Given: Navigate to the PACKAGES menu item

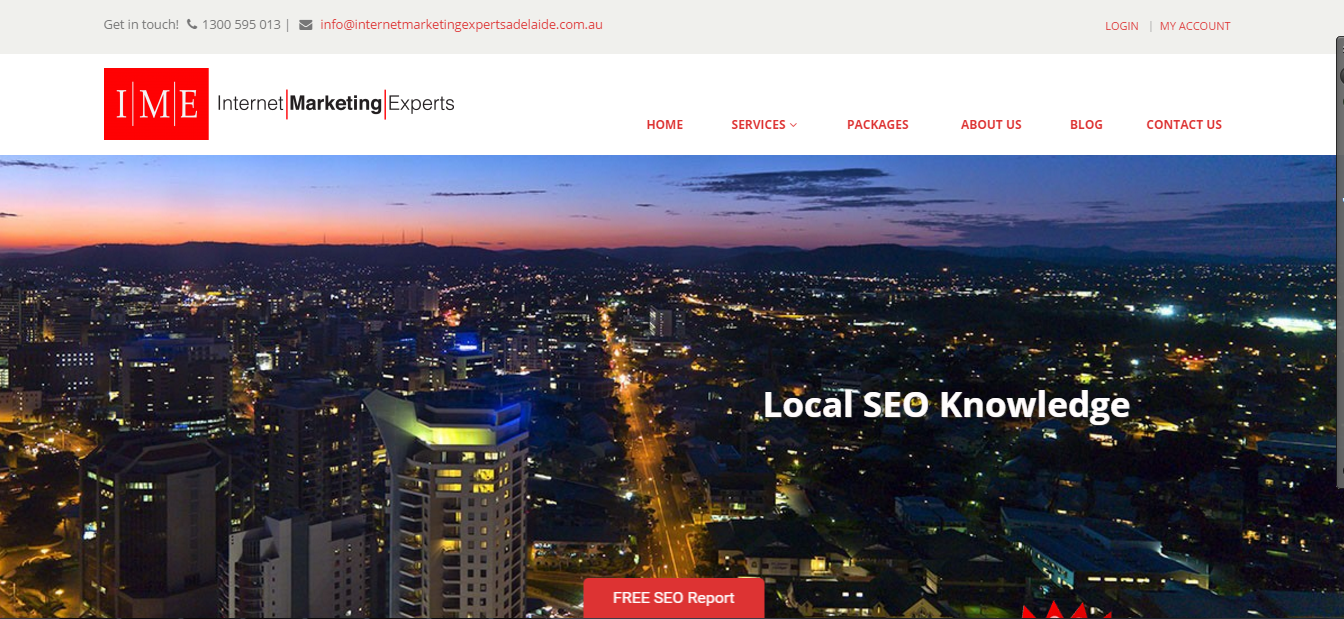Looking at the screenshot, I should (877, 124).
